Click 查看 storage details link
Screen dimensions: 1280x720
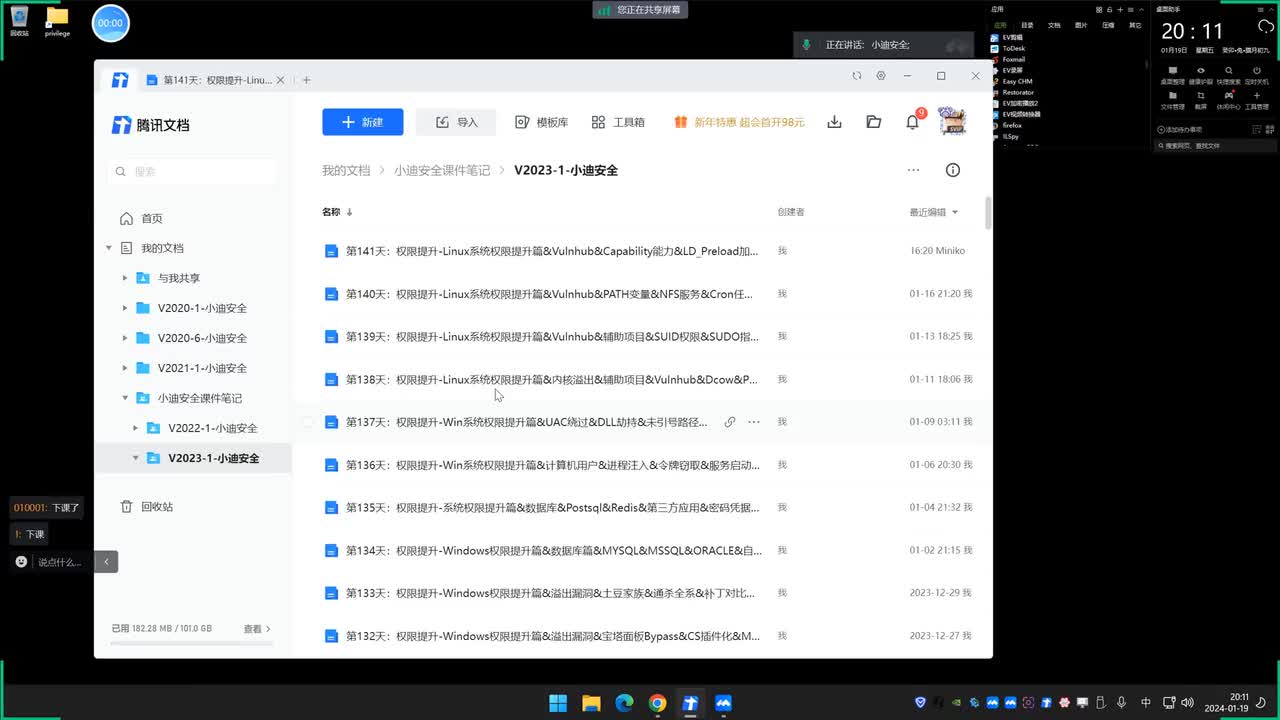coord(257,629)
